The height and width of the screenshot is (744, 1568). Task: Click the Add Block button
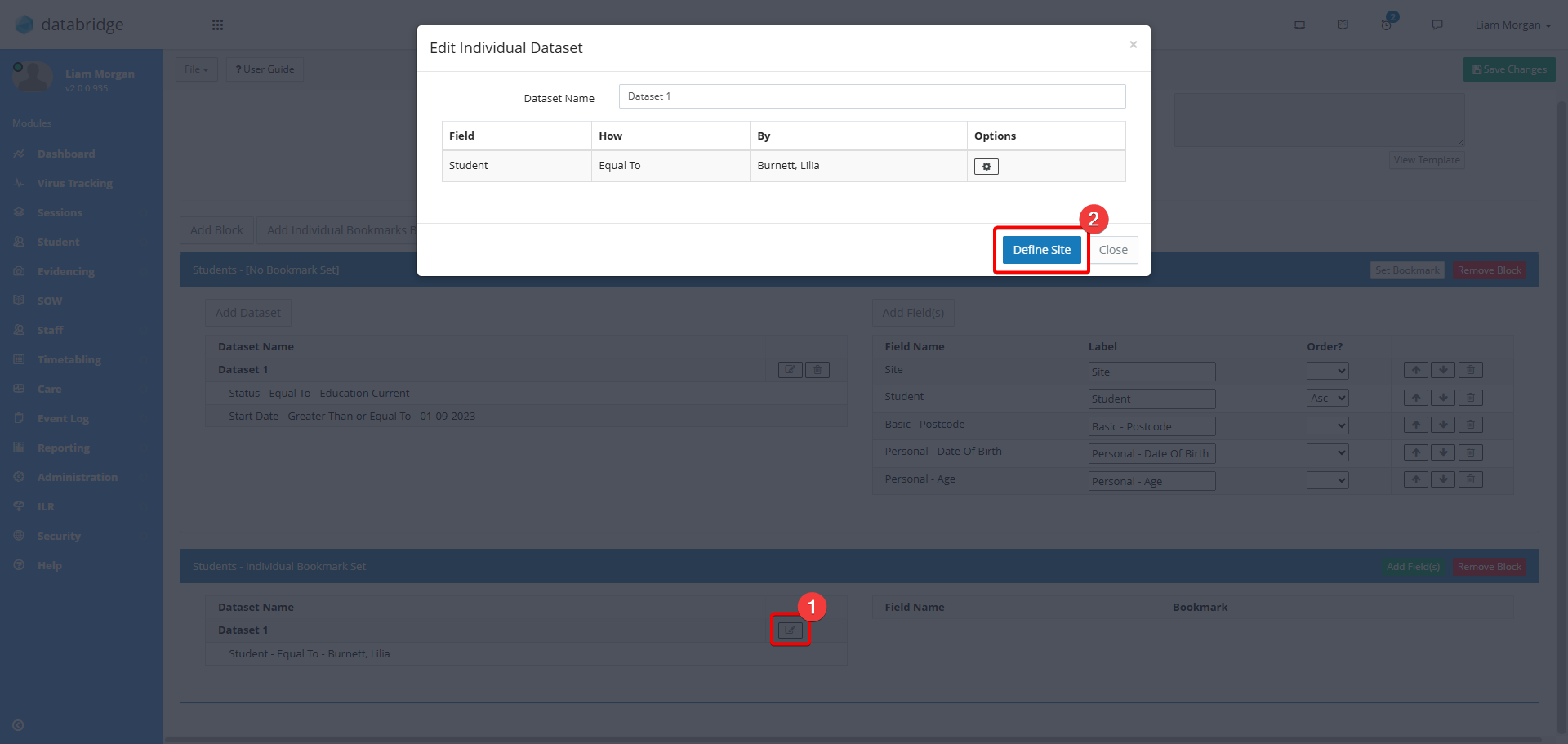click(216, 230)
